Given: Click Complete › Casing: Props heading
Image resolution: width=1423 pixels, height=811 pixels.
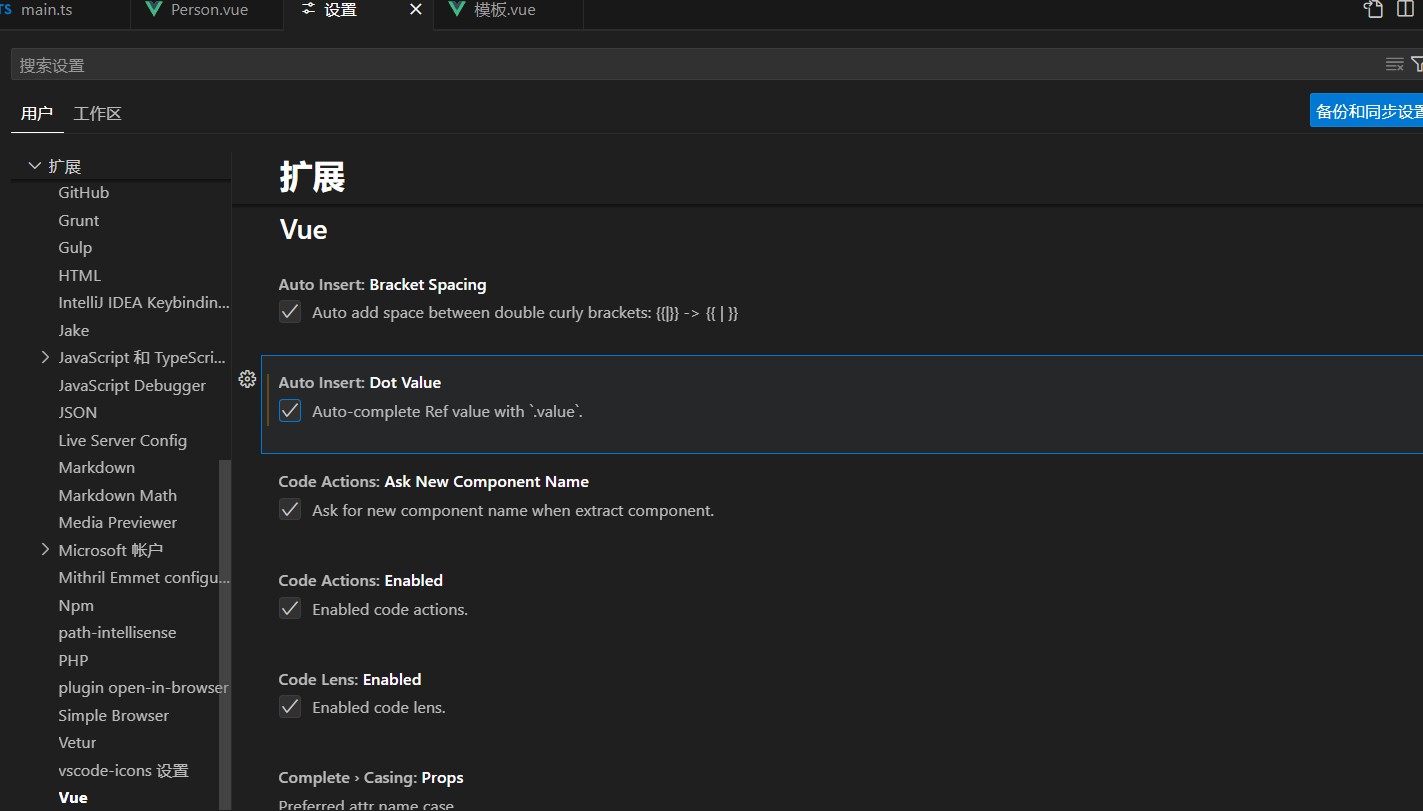Looking at the screenshot, I should 371,778.
